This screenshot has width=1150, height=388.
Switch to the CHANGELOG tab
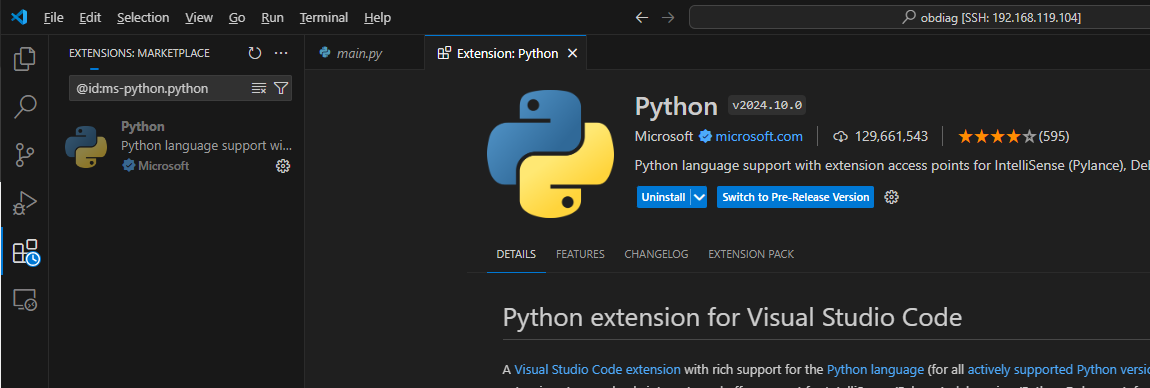coord(656,254)
